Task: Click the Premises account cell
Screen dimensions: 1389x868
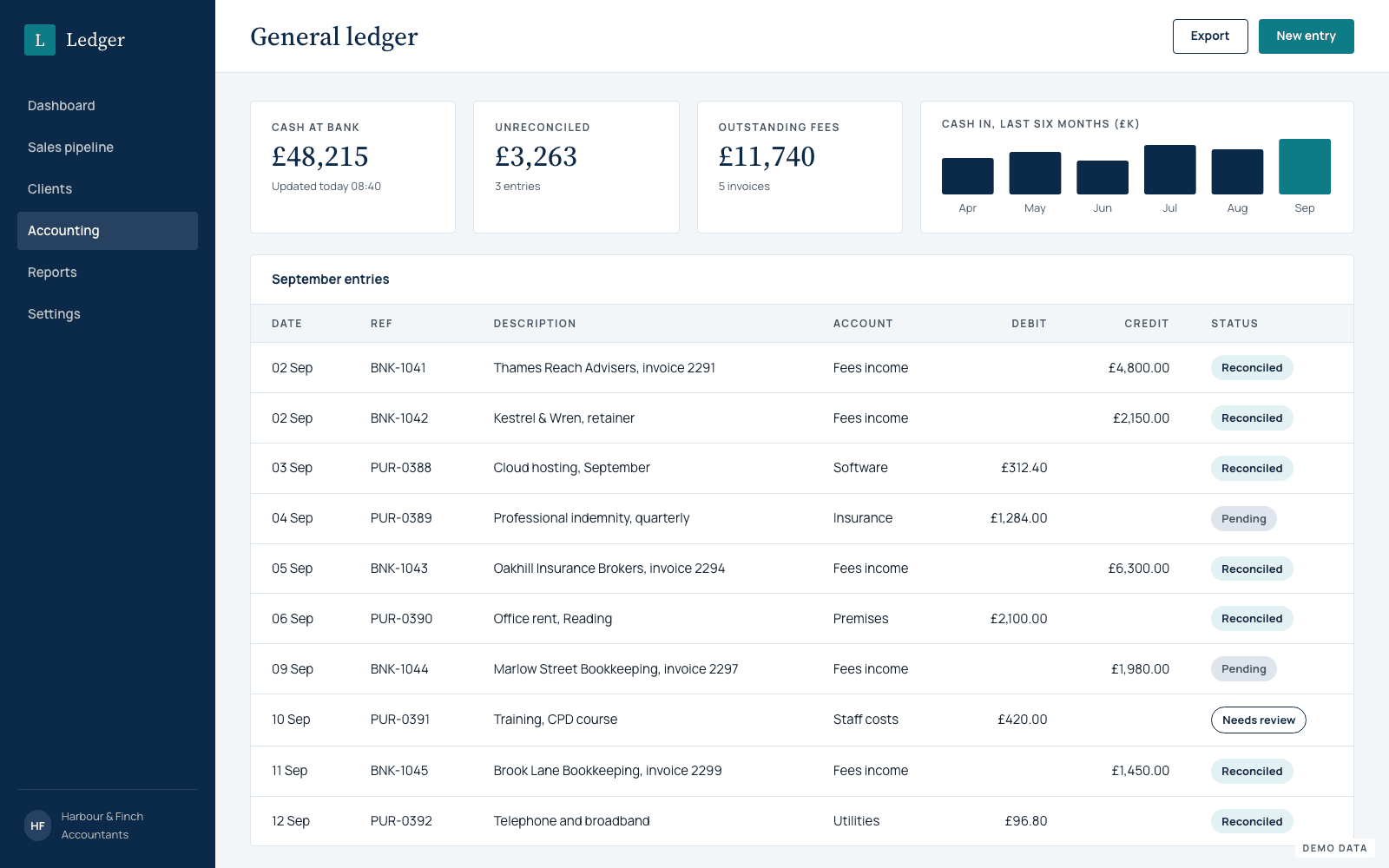Action: coord(860,619)
